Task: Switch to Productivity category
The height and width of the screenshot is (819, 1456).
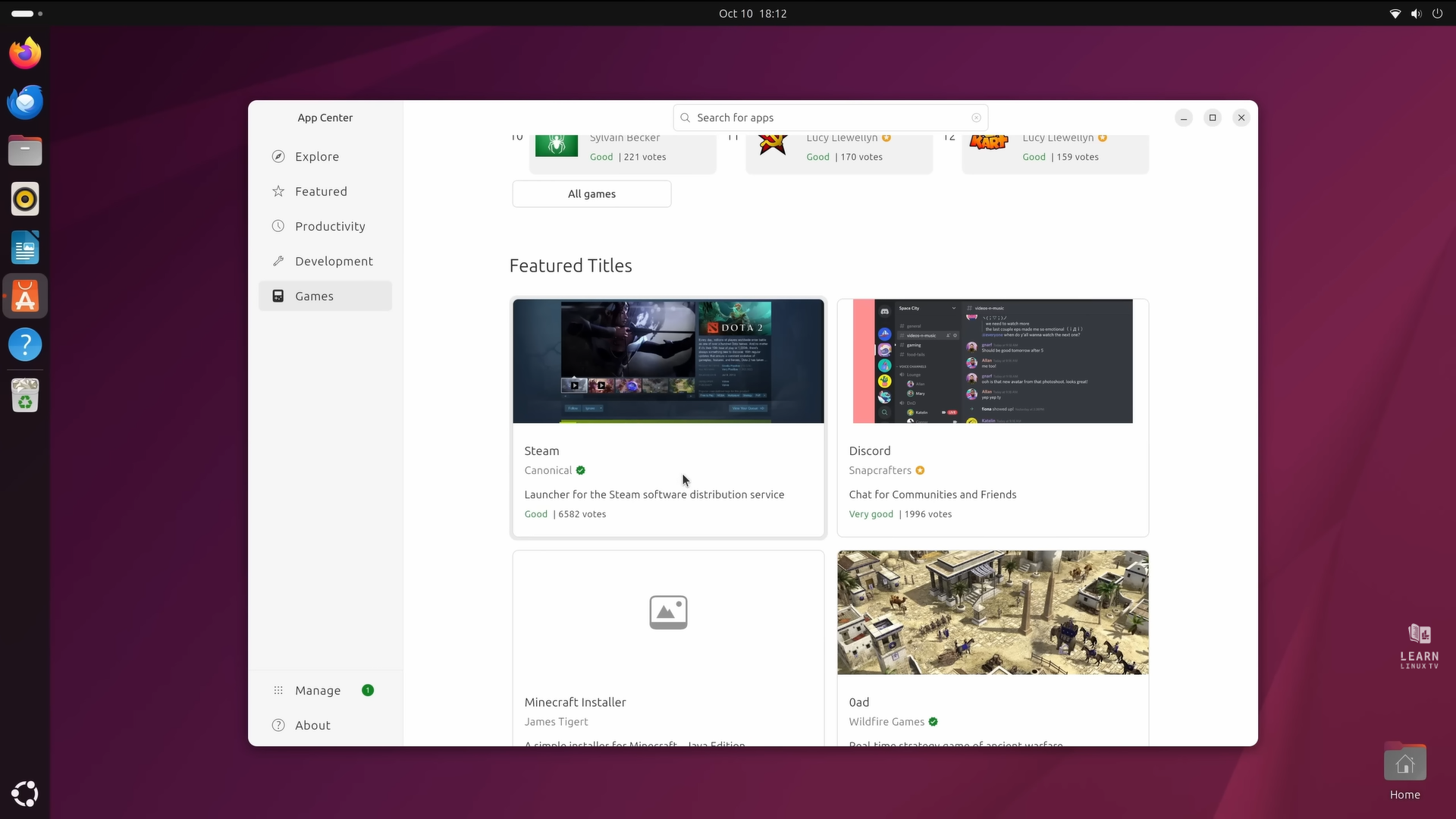Action: [x=325, y=226]
